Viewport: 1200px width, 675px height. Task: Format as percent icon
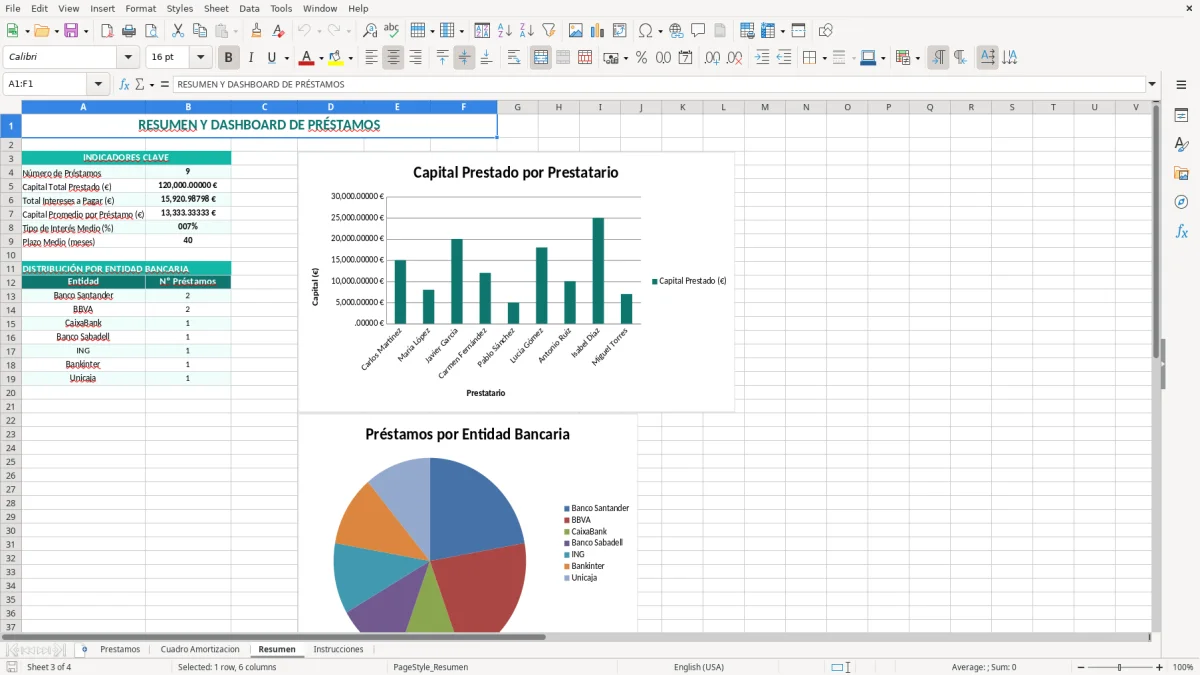[x=642, y=58]
